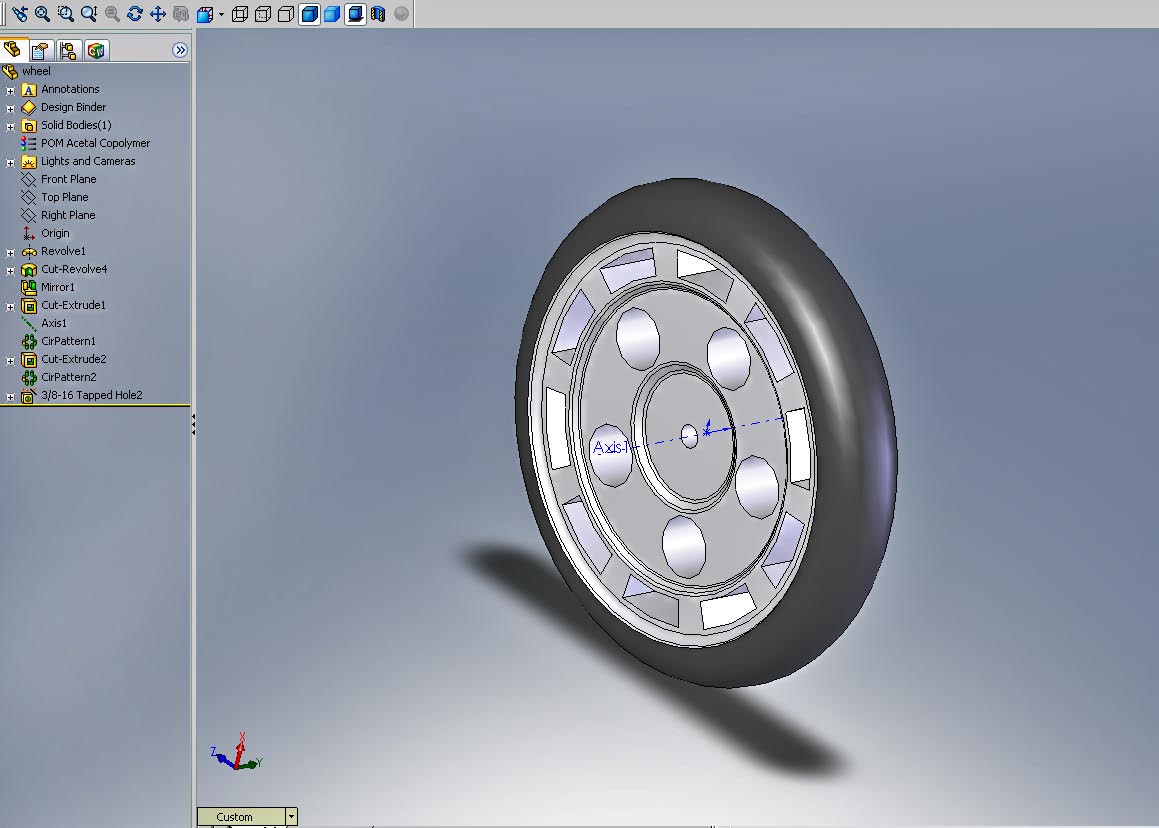
Task: Switch to Shaded display without edges
Action: click(332, 14)
